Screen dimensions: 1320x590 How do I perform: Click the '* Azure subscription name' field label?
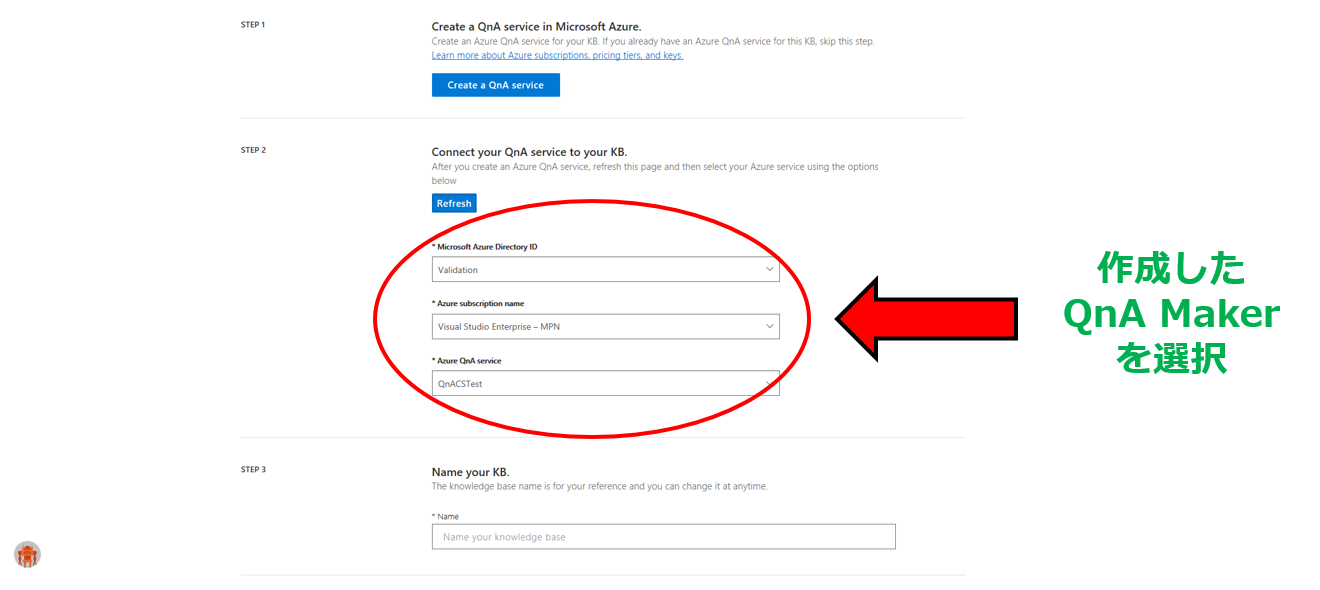coord(477,303)
